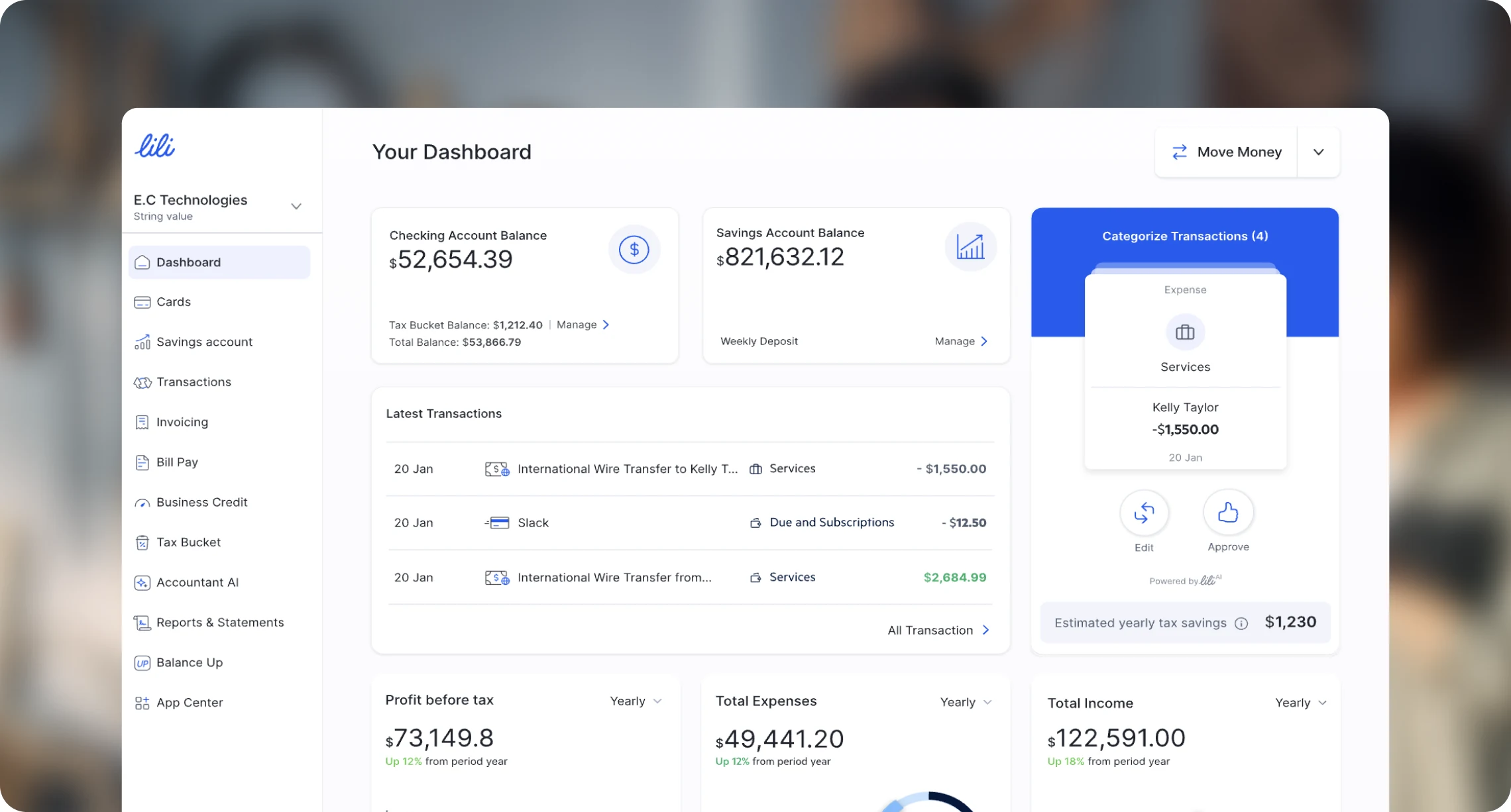Click the Kelly Taylor expense card

(1185, 372)
